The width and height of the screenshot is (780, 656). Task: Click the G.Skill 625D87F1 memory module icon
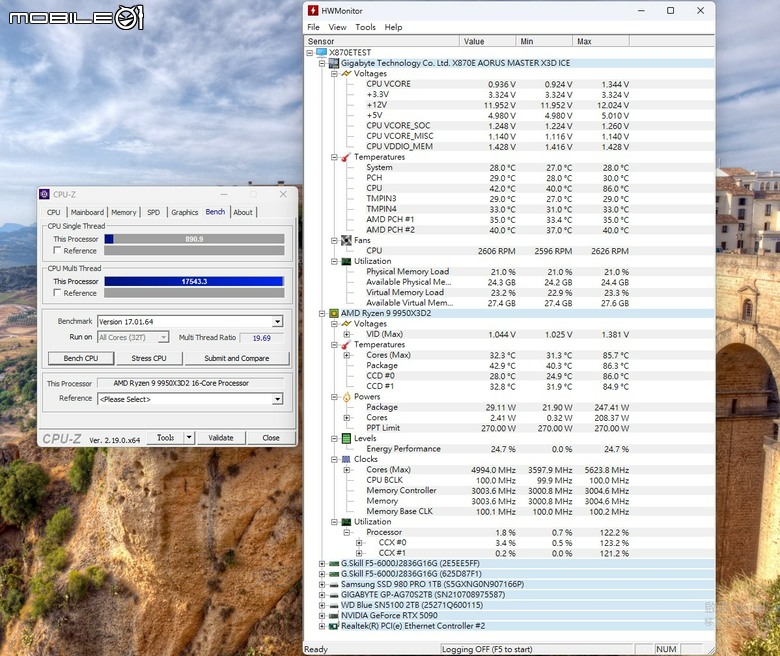pyautogui.click(x=334, y=574)
